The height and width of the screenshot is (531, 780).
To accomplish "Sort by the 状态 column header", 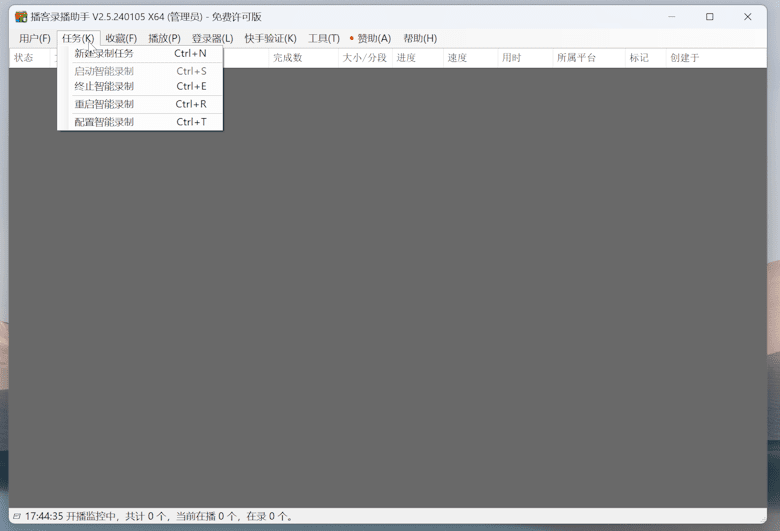I will (x=29, y=58).
